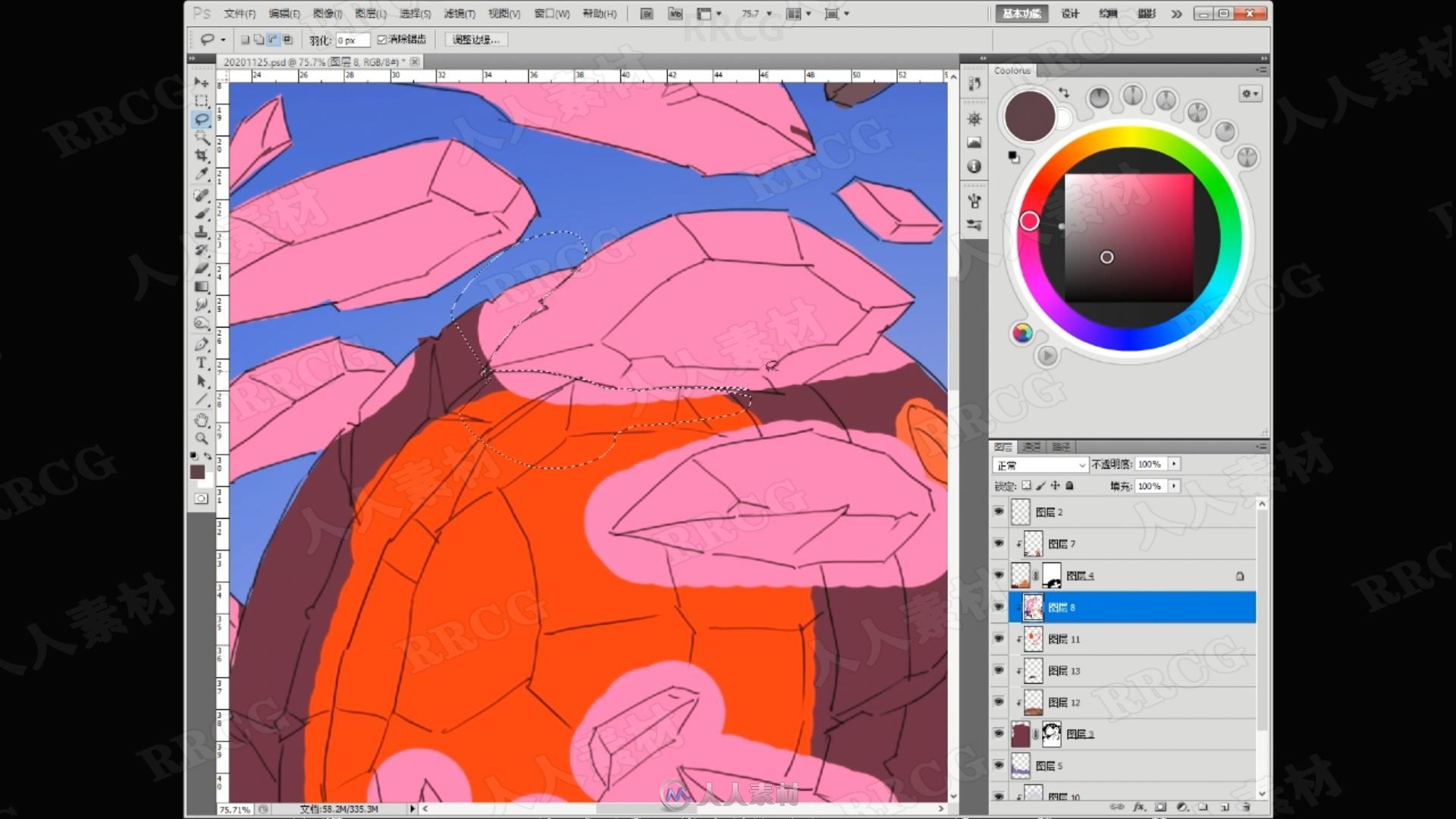Add a layer style via fx icon
The height and width of the screenshot is (819, 1456).
click(x=1138, y=807)
